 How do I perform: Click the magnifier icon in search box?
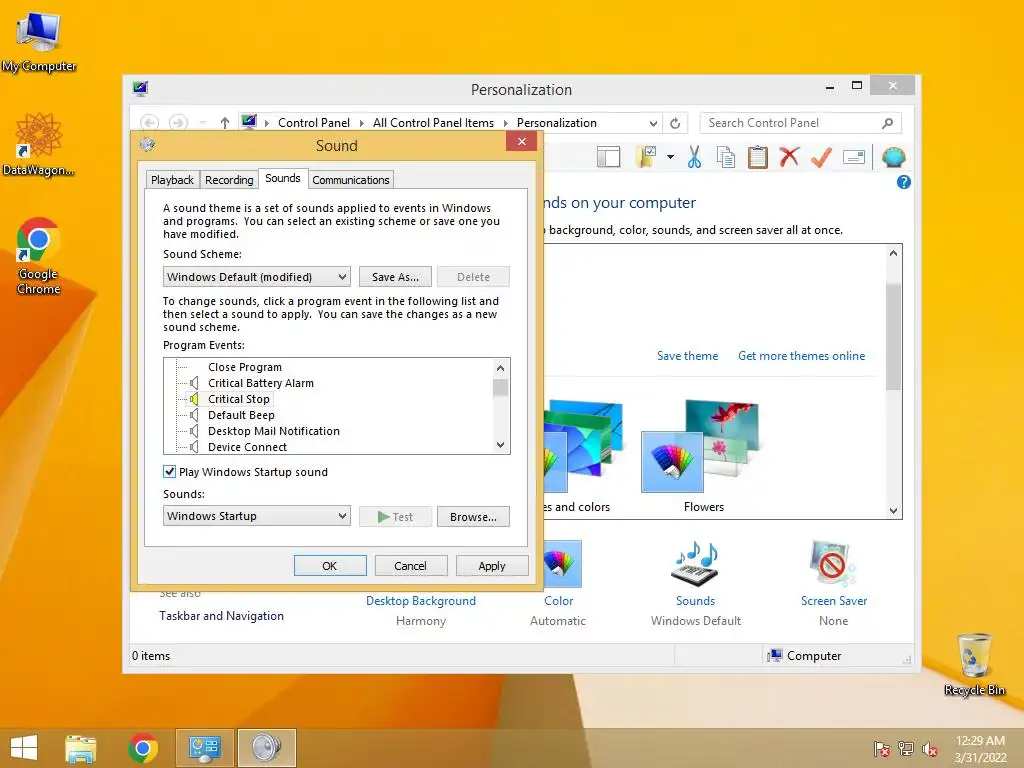[x=887, y=123]
